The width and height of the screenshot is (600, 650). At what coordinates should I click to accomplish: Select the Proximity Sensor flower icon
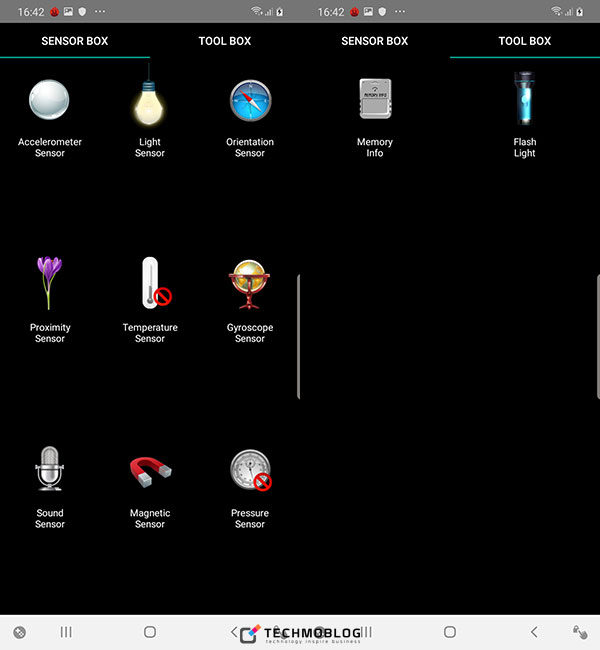click(x=49, y=283)
